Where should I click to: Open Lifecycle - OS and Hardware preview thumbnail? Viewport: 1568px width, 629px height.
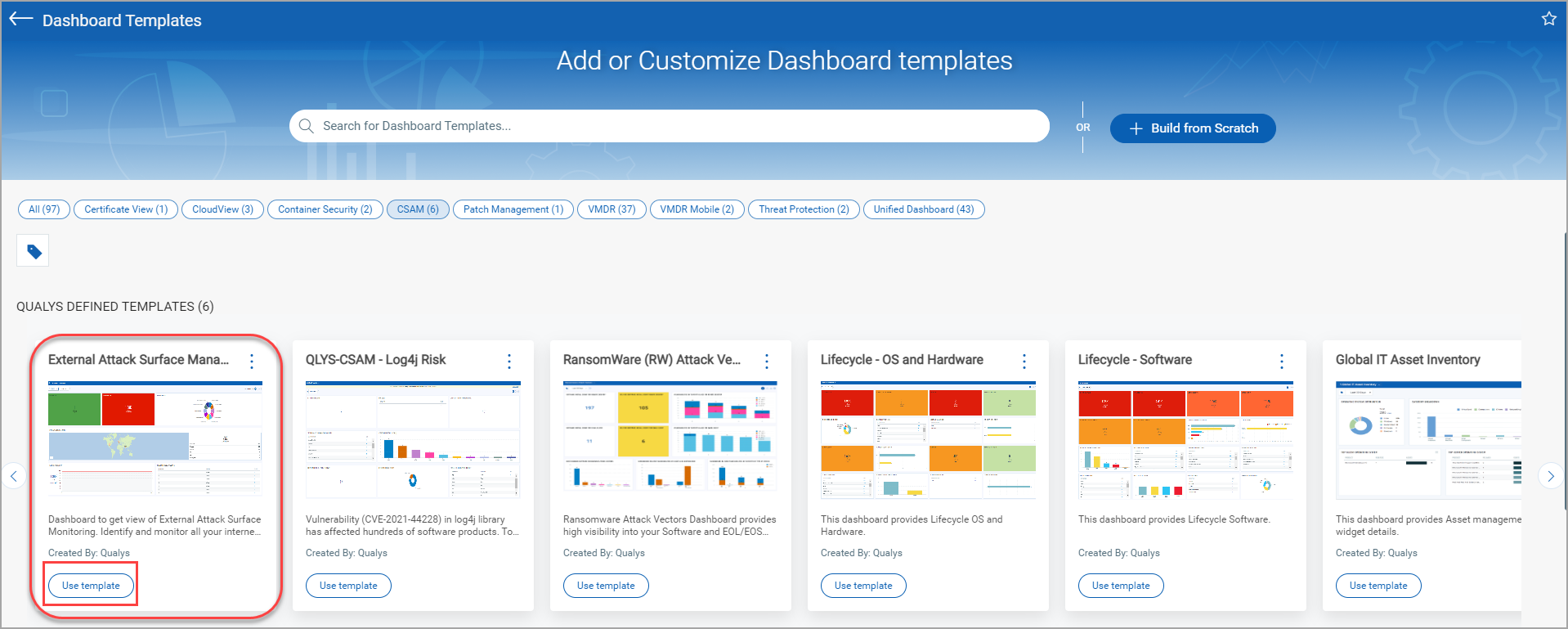point(928,439)
